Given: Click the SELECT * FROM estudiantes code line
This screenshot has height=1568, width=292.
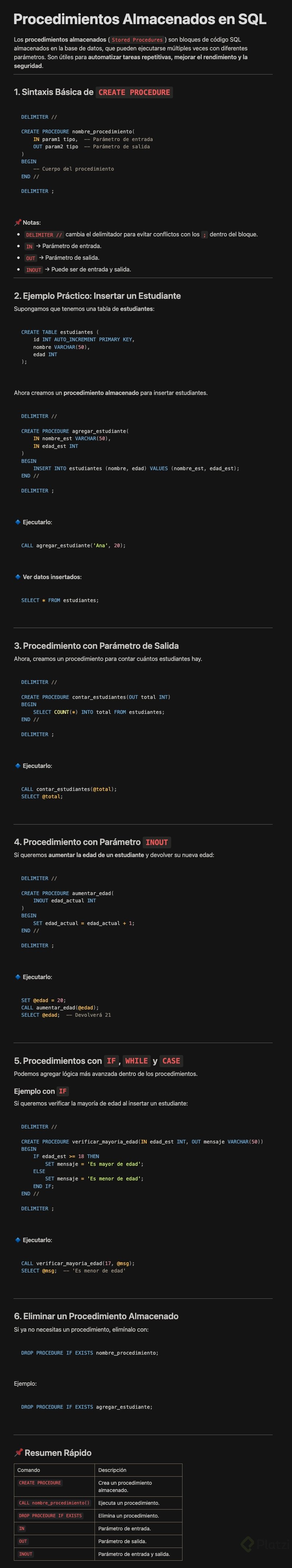Looking at the screenshot, I should point(59,600).
